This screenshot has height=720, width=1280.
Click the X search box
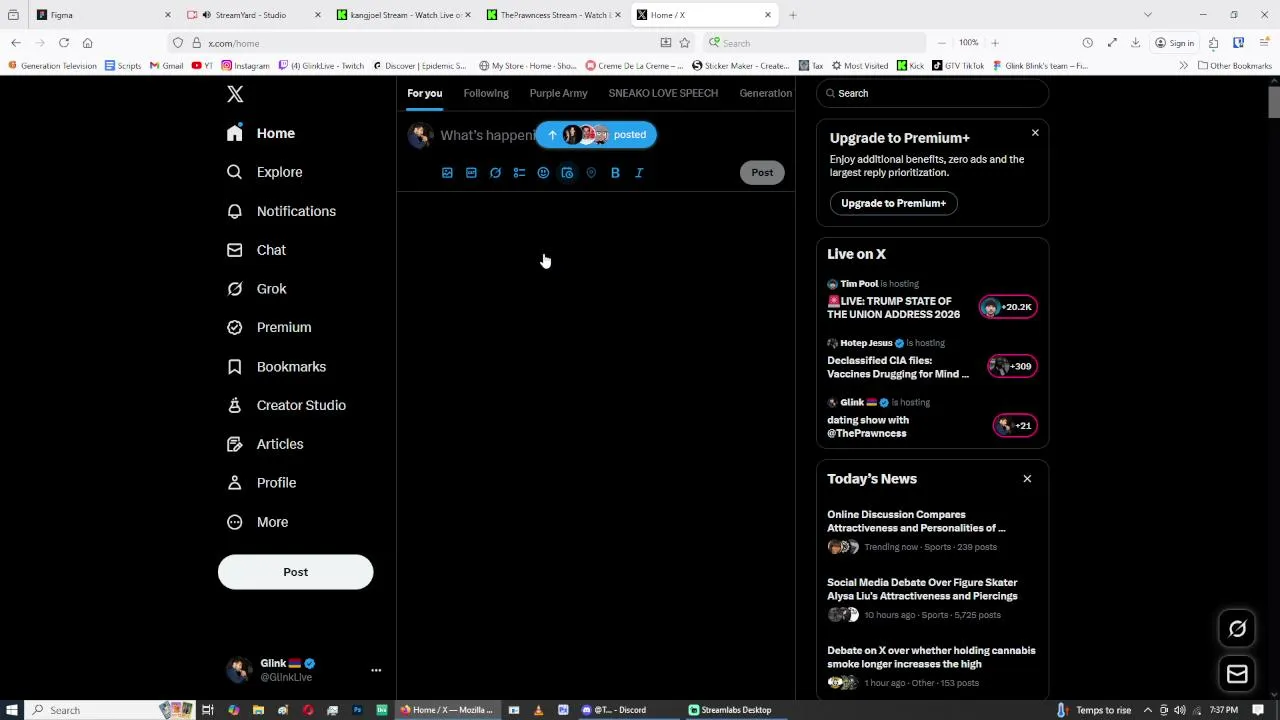[x=932, y=93]
